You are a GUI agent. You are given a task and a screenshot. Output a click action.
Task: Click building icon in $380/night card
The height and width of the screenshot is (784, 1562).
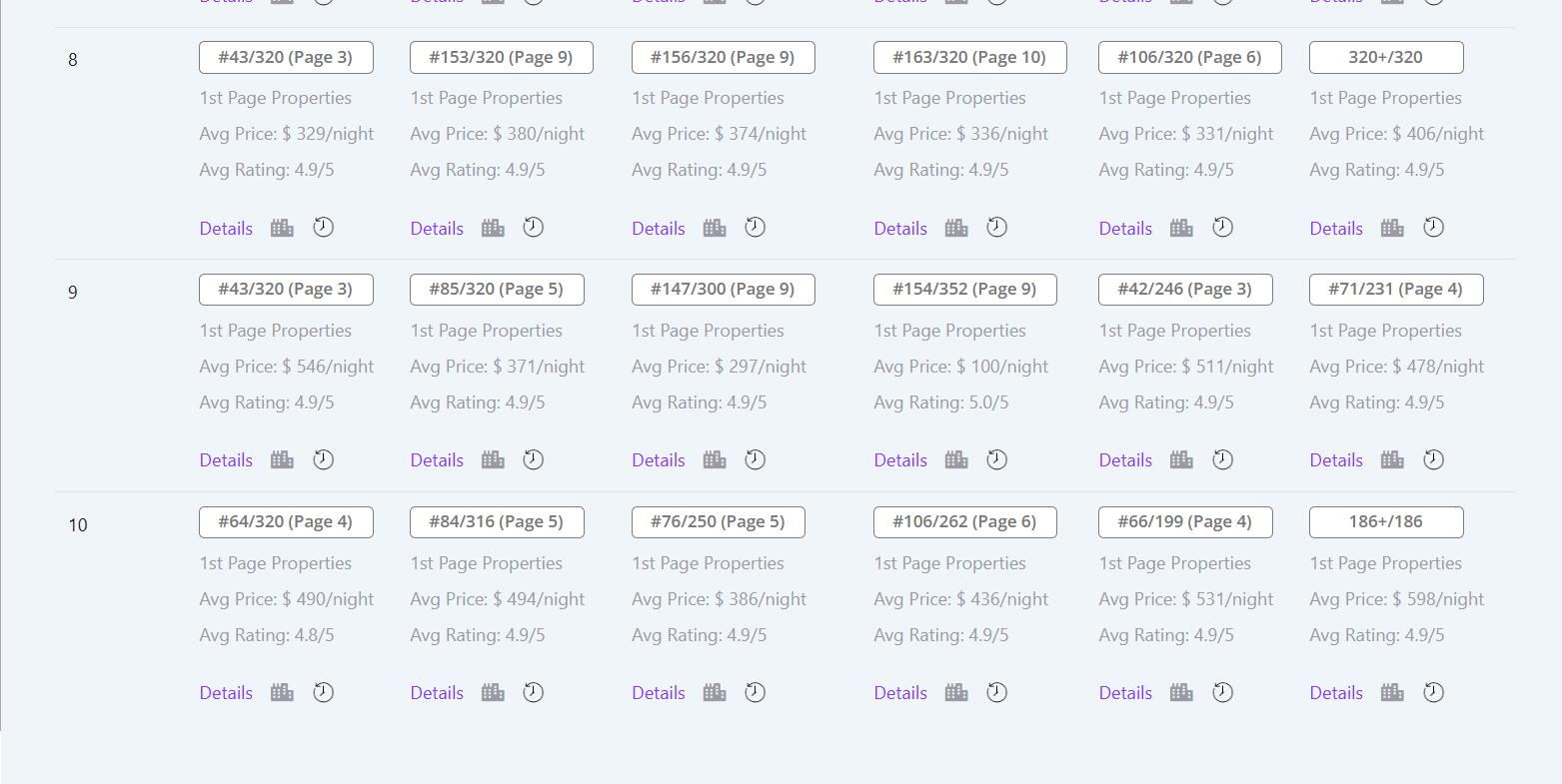point(493,228)
